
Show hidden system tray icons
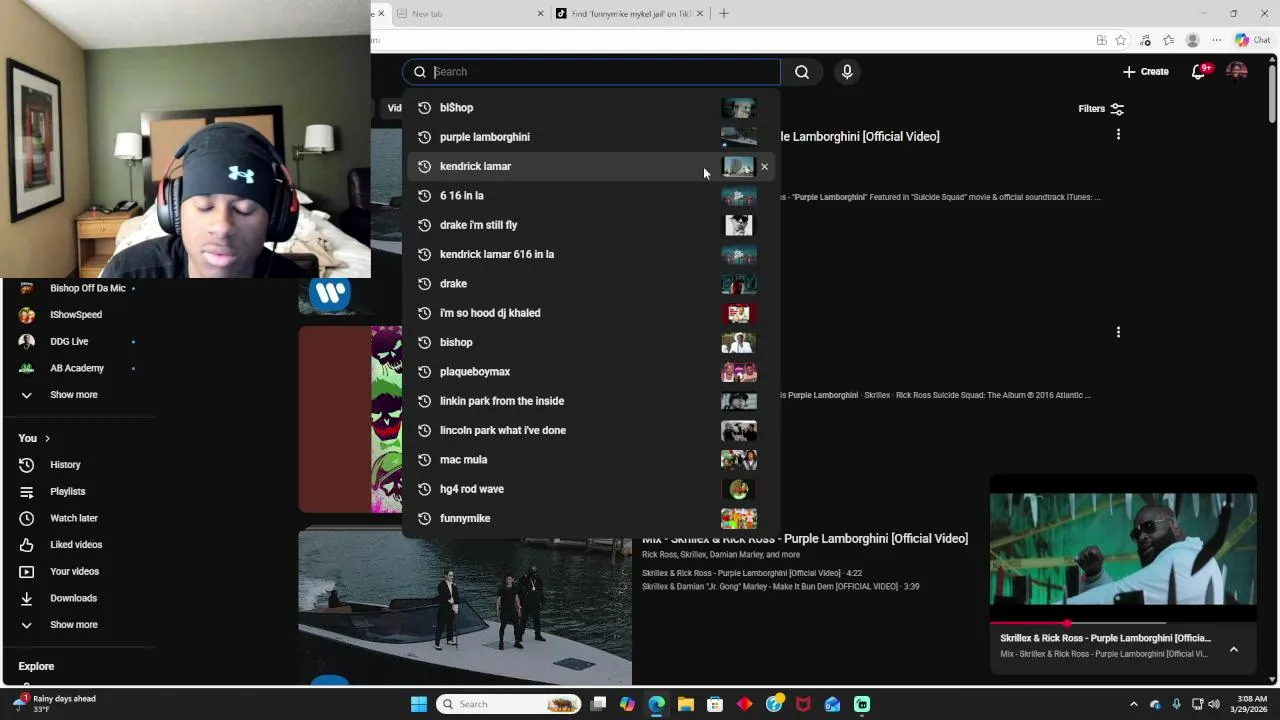(x=1133, y=704)
